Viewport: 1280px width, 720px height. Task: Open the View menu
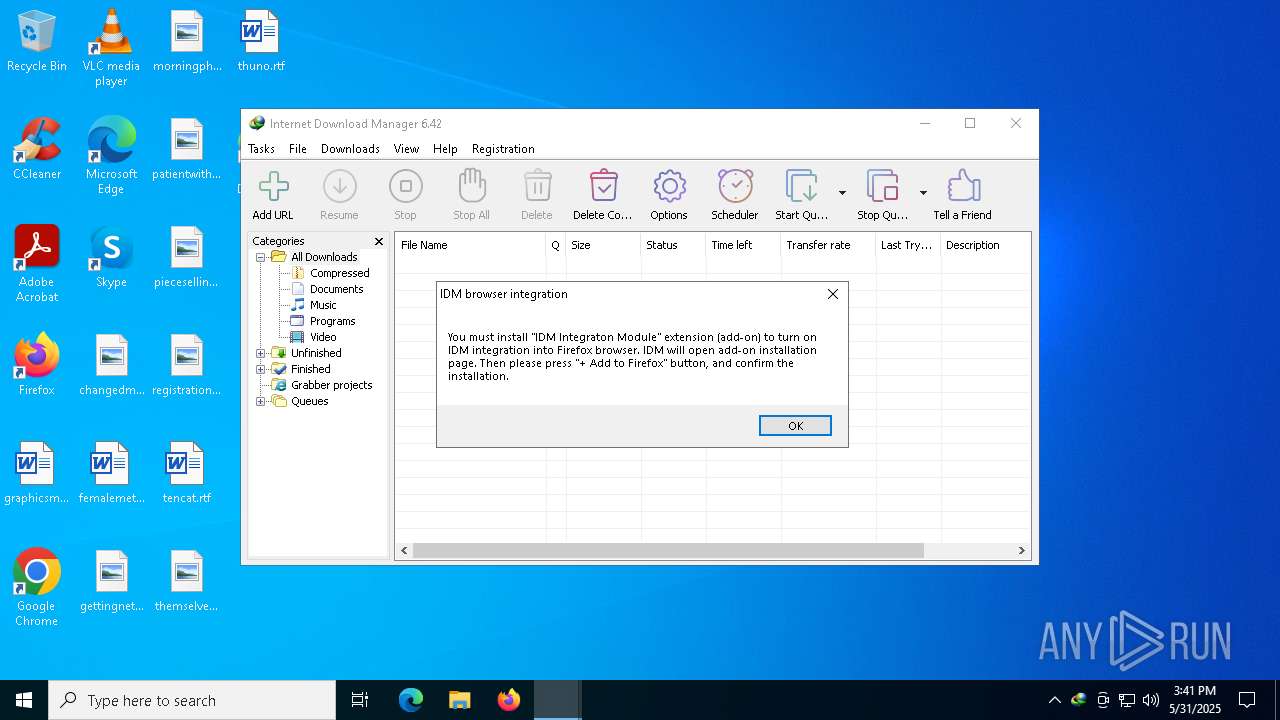point(406,149)
